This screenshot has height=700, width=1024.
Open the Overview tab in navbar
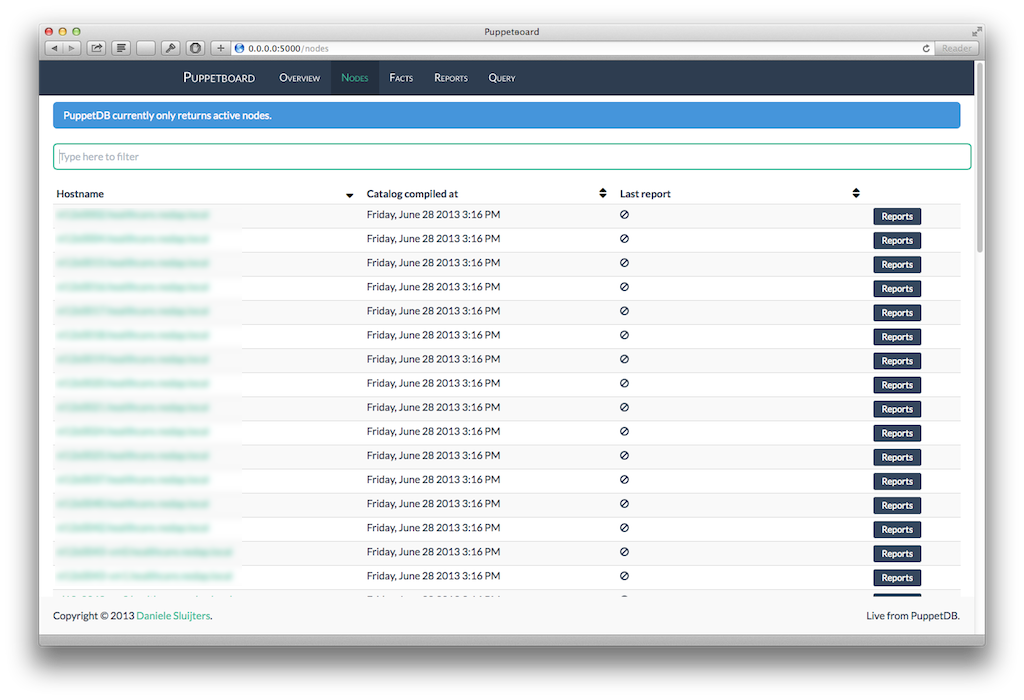click(x=299, y=78)
